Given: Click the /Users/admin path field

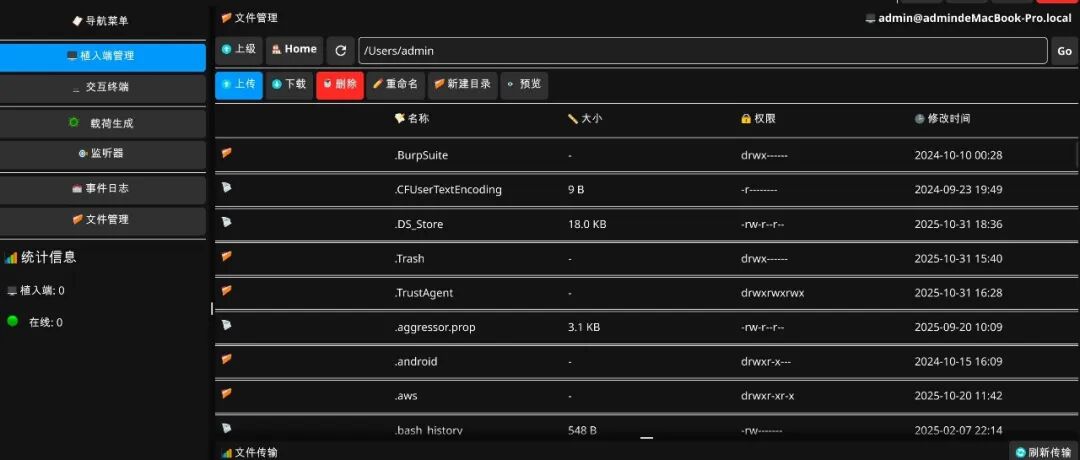Looking at the screenshot, I should [703, 51].
